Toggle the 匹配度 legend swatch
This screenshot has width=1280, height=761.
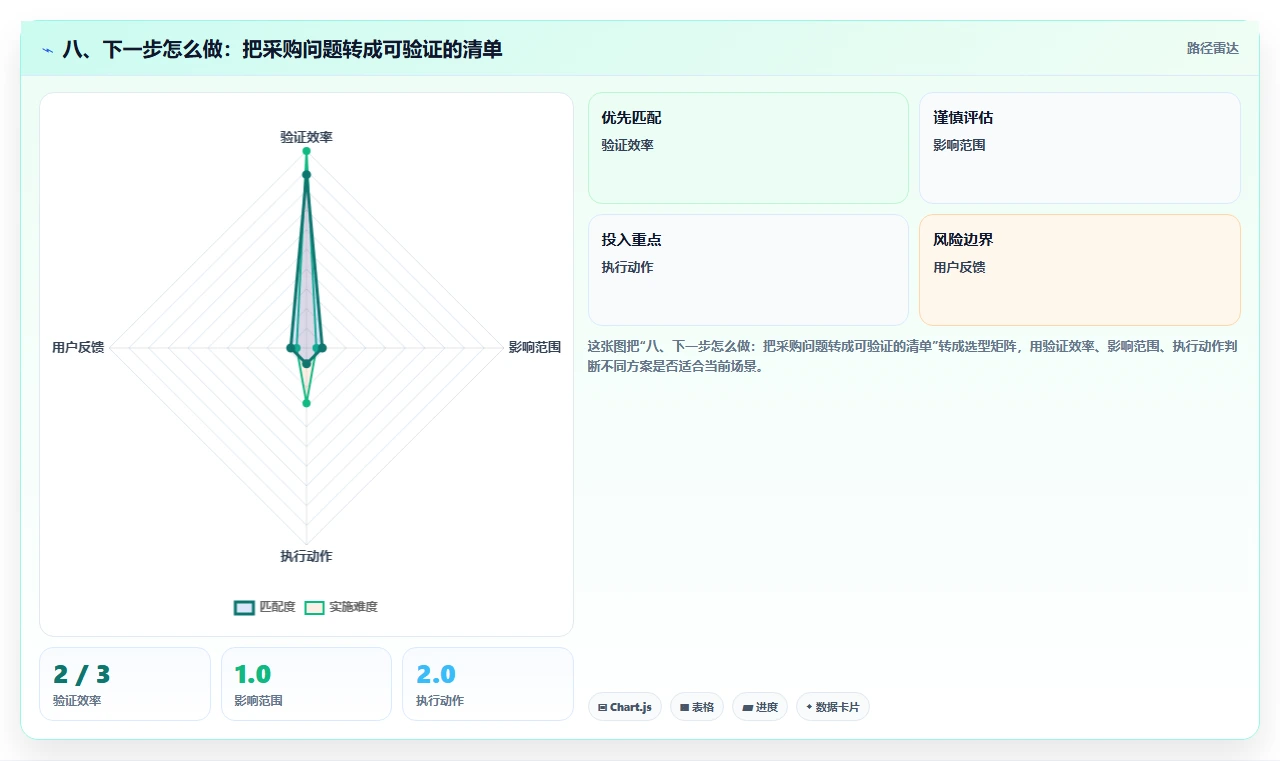point(244,607)
